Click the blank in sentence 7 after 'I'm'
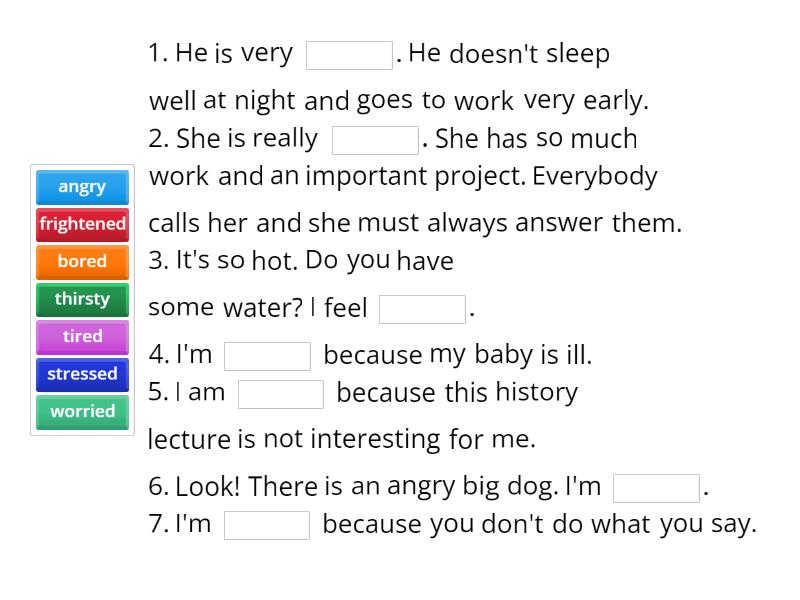The image size is (800, 600). point(268,524)
